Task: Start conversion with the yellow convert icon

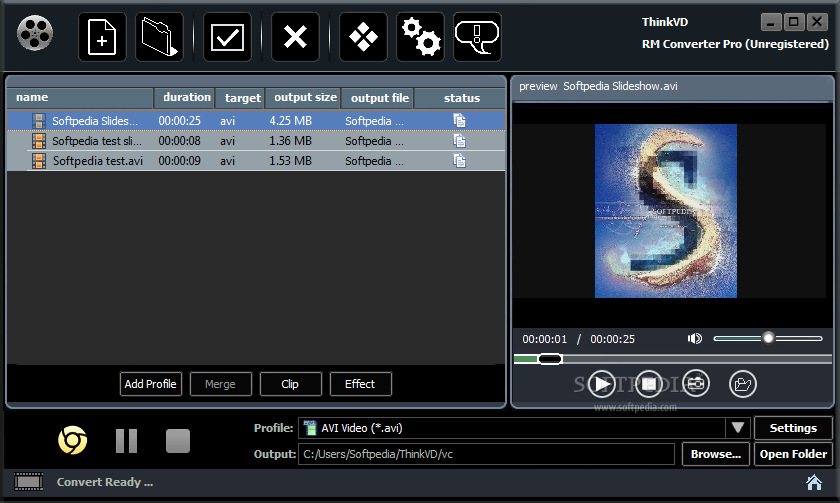Action: pos(72,440)
